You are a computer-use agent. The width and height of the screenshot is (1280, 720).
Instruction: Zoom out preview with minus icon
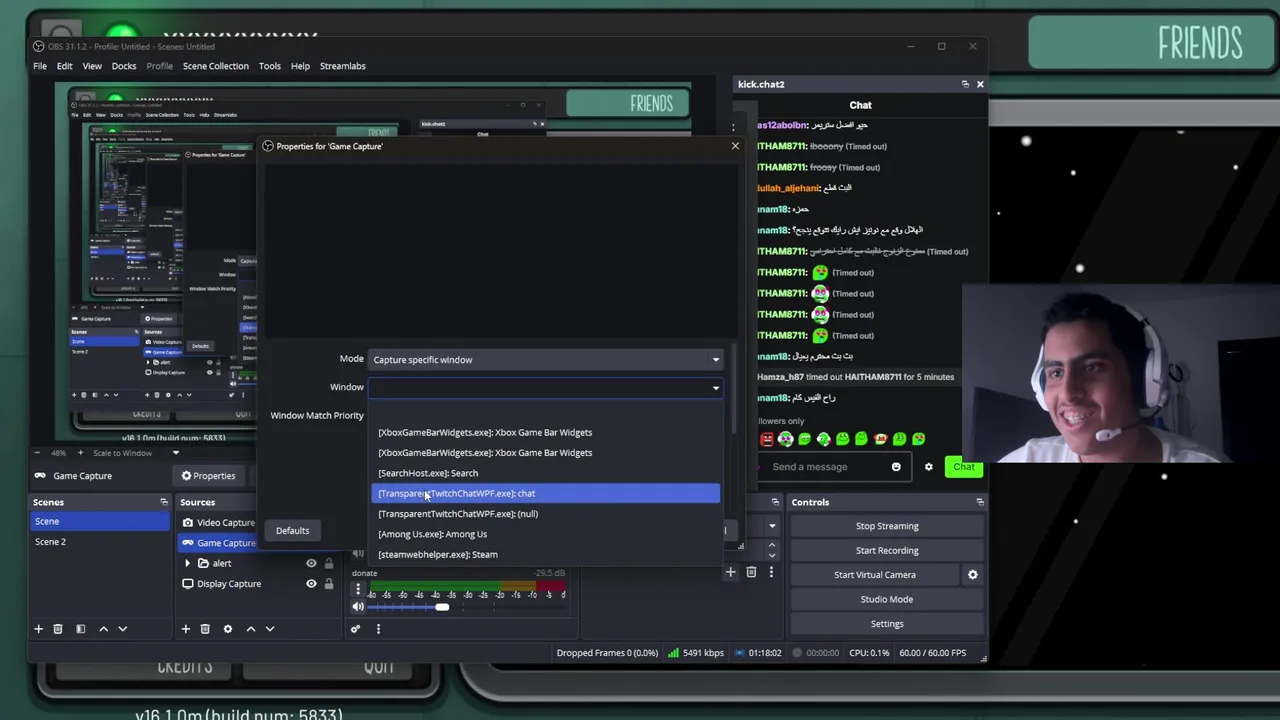tap(40, 453)
